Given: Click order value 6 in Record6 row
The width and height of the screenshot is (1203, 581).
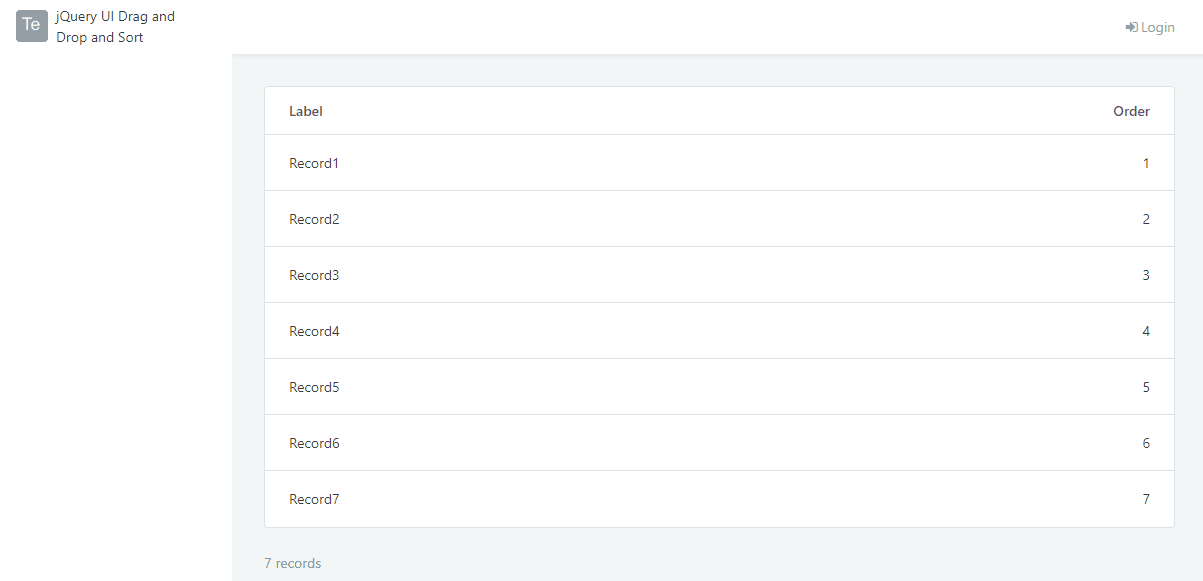Looking at the screenshot, I should tap(1146, 443).
